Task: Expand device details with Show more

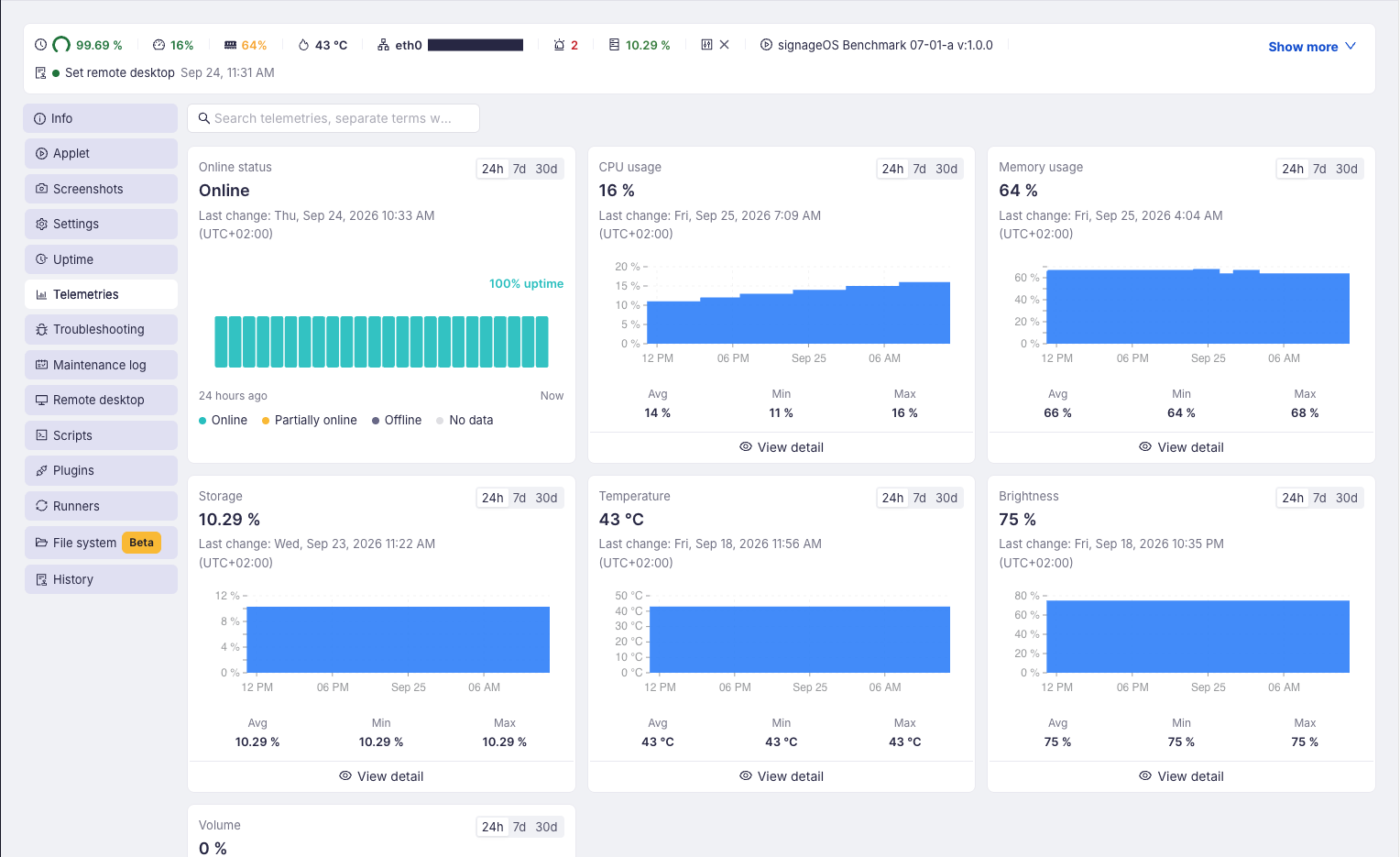Action: pyautogui.click(x=1312, y=47)
